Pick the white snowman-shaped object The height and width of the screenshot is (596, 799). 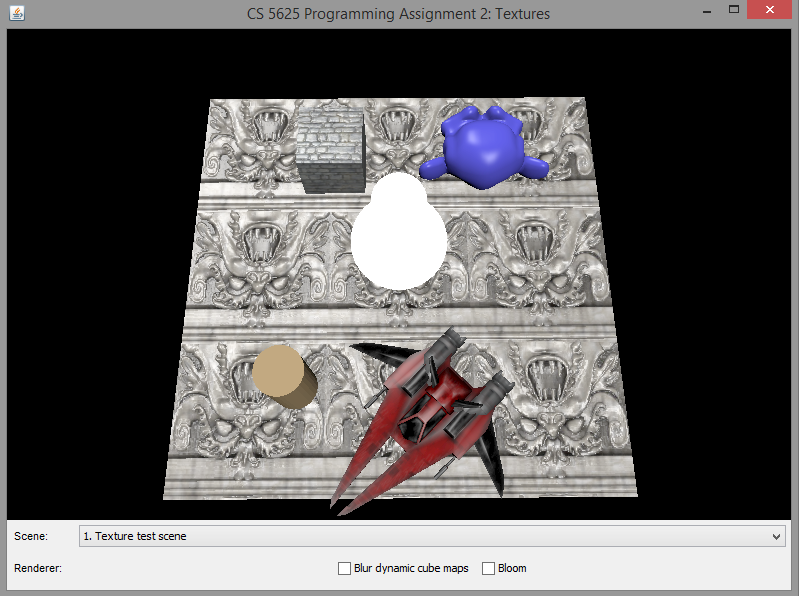[x=399, y=235]
